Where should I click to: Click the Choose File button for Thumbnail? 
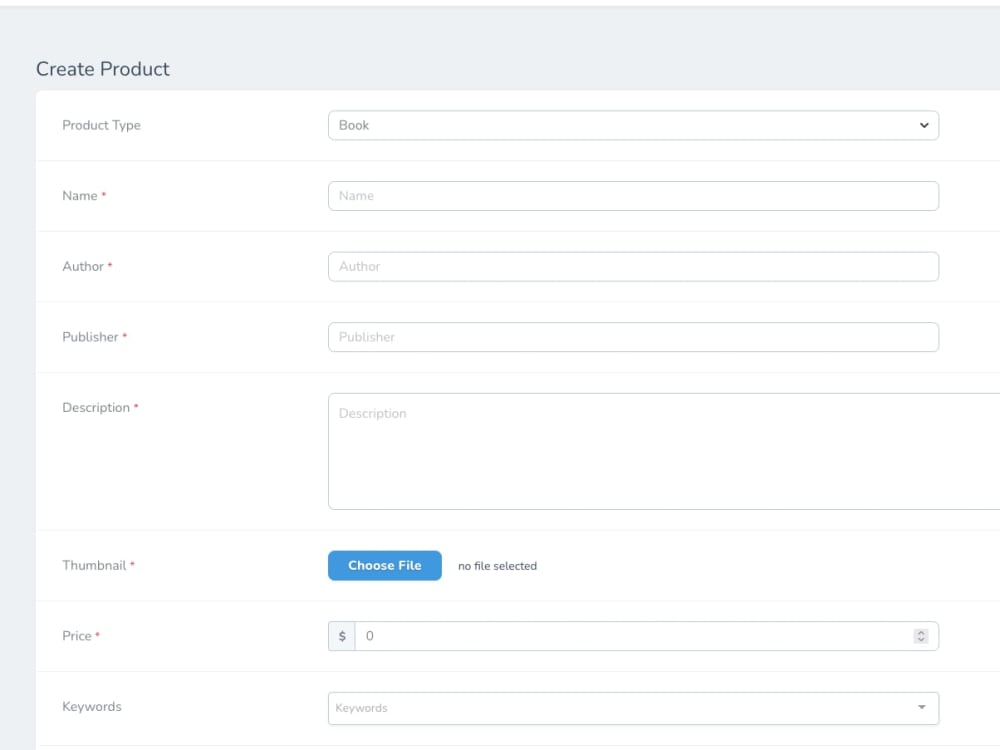(x=384, y=565)
